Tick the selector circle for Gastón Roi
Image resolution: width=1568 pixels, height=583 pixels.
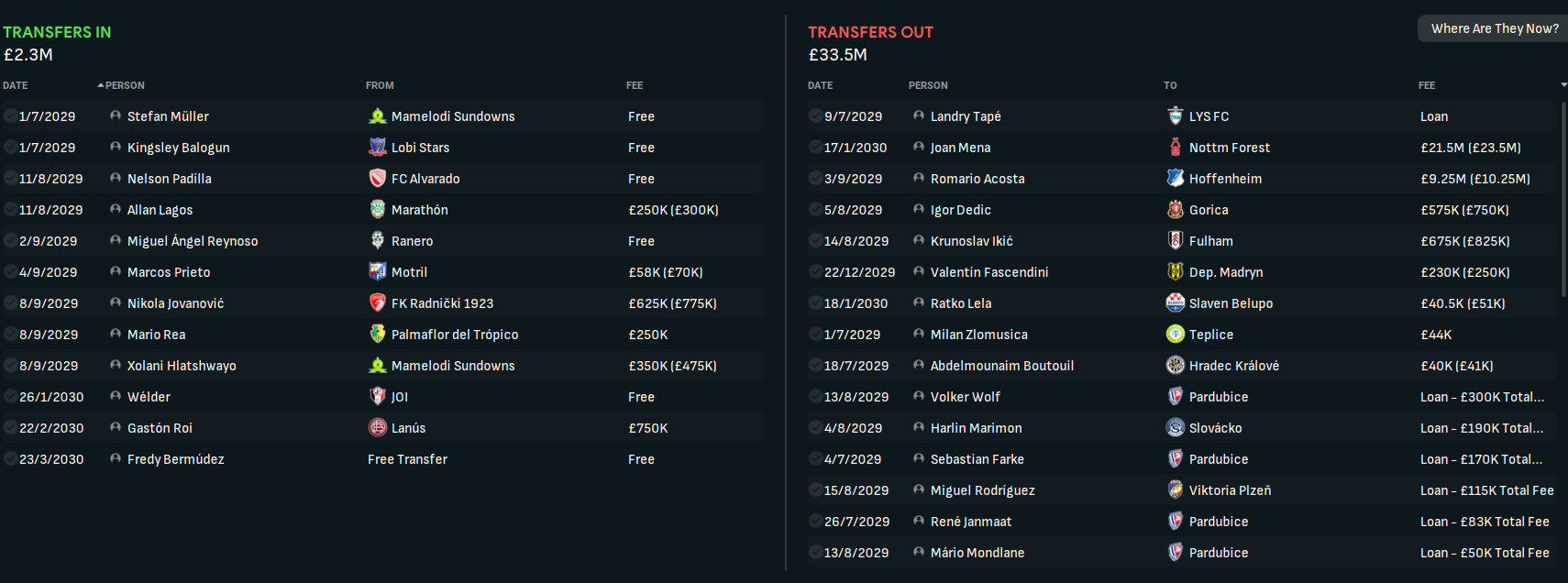pos(10,428)
